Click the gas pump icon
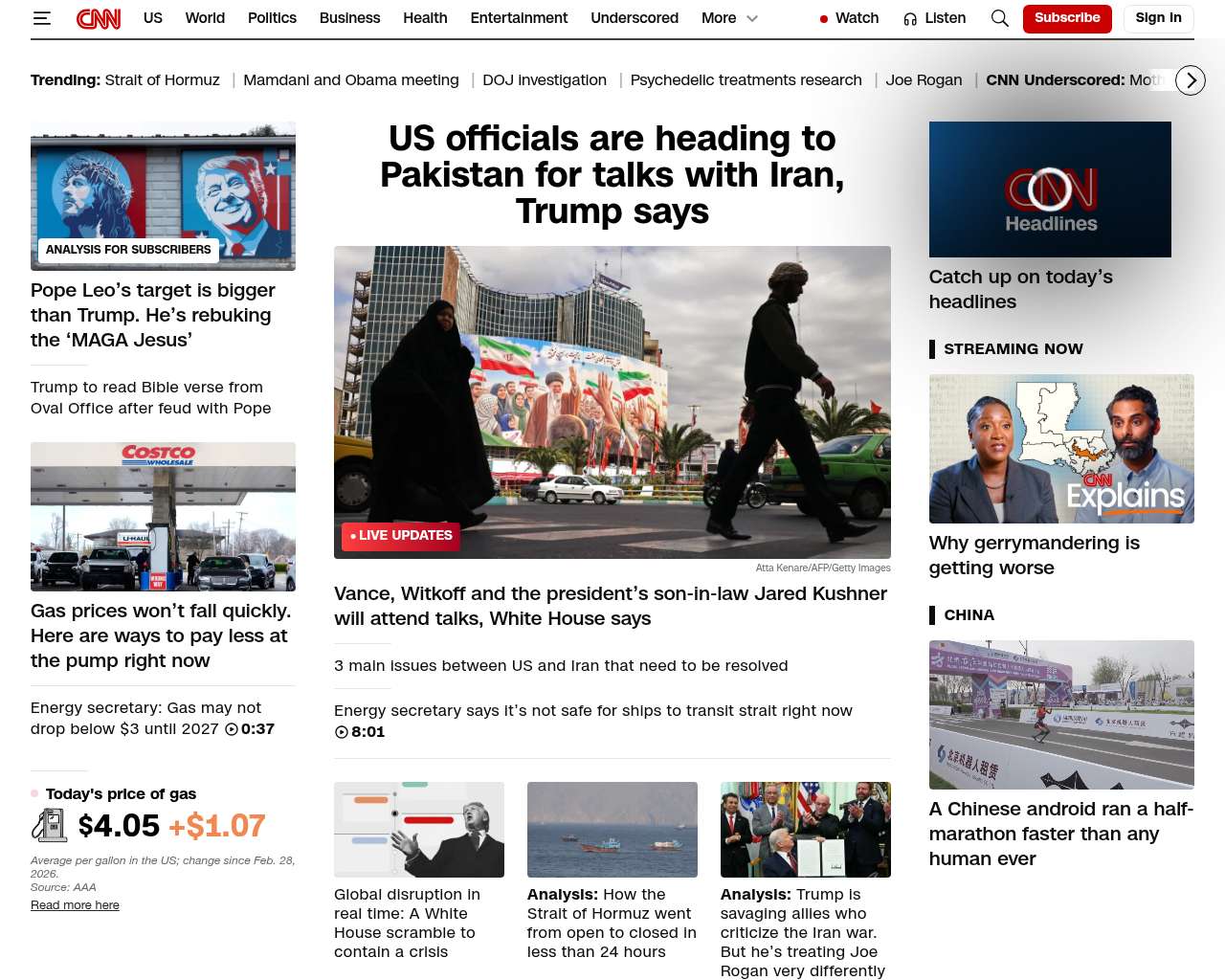 [49, 825]
